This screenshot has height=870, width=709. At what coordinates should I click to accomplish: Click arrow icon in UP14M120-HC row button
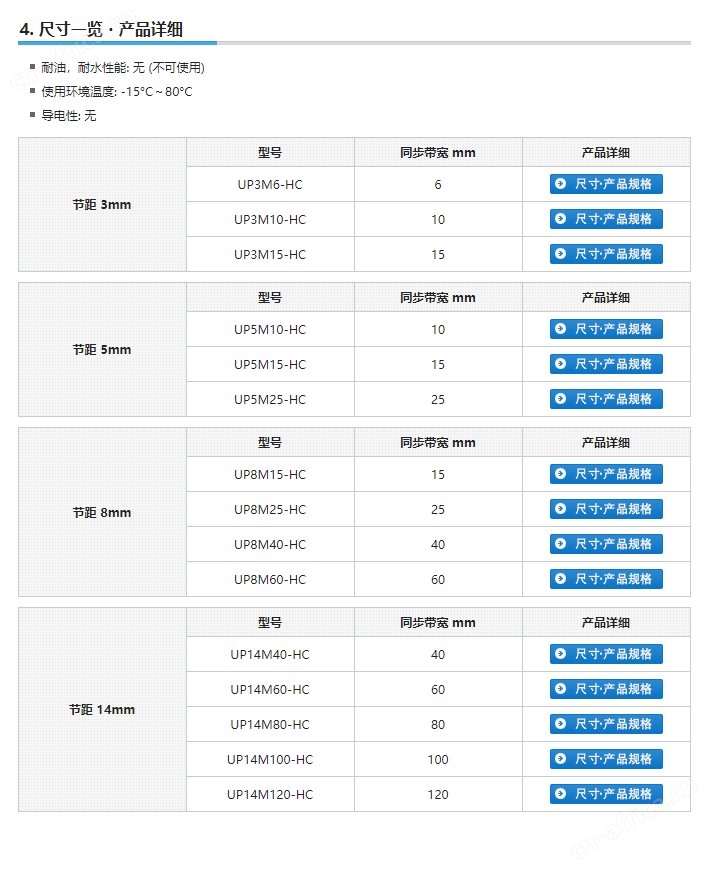tap(560, 793)
